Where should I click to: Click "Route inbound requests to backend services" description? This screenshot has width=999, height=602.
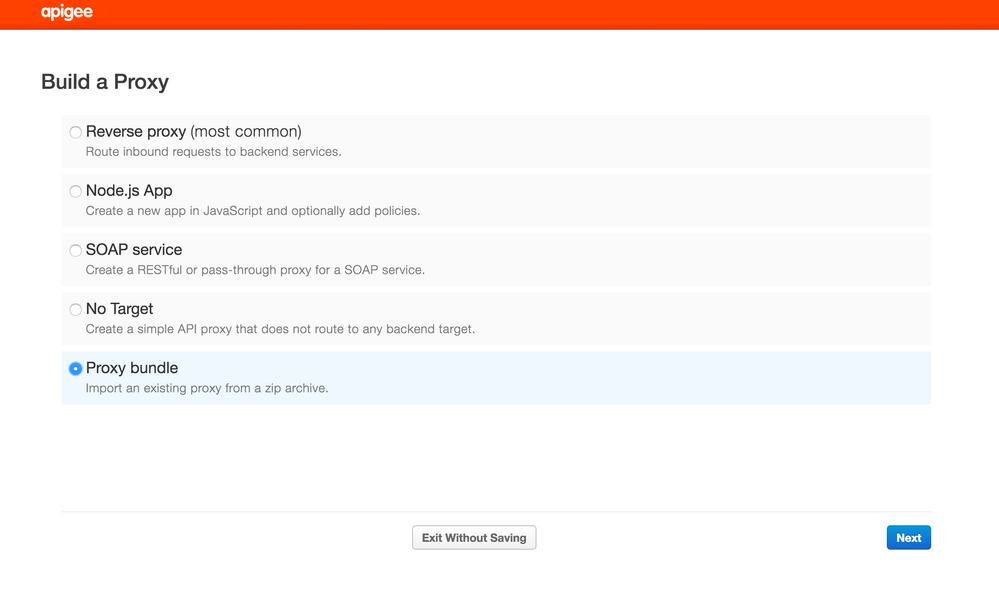pos(213,152)
